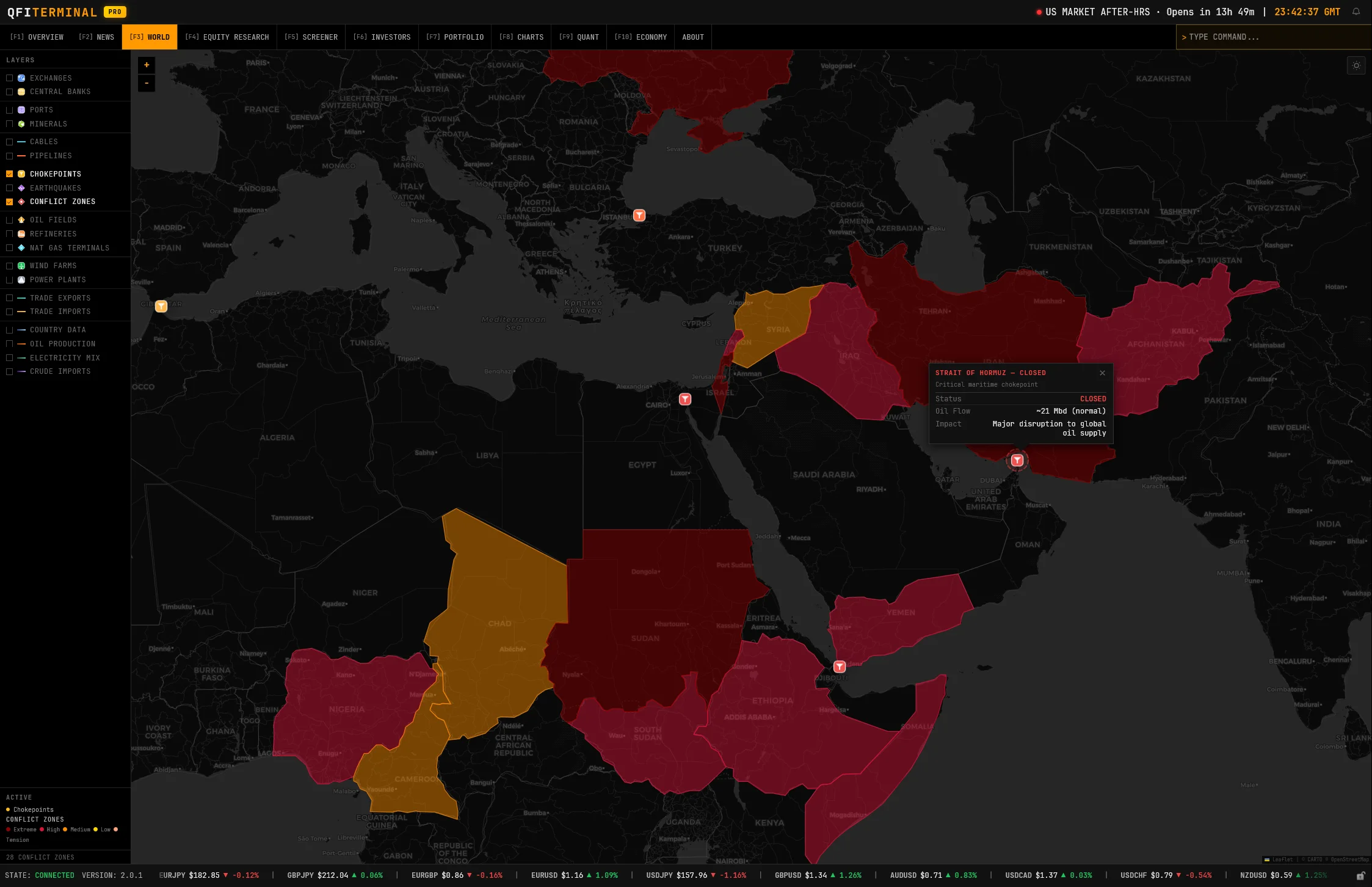Screen dimensions: 1372x887
Task: Select the Wind Farms layer icon
Action: [x=21, y=265]
